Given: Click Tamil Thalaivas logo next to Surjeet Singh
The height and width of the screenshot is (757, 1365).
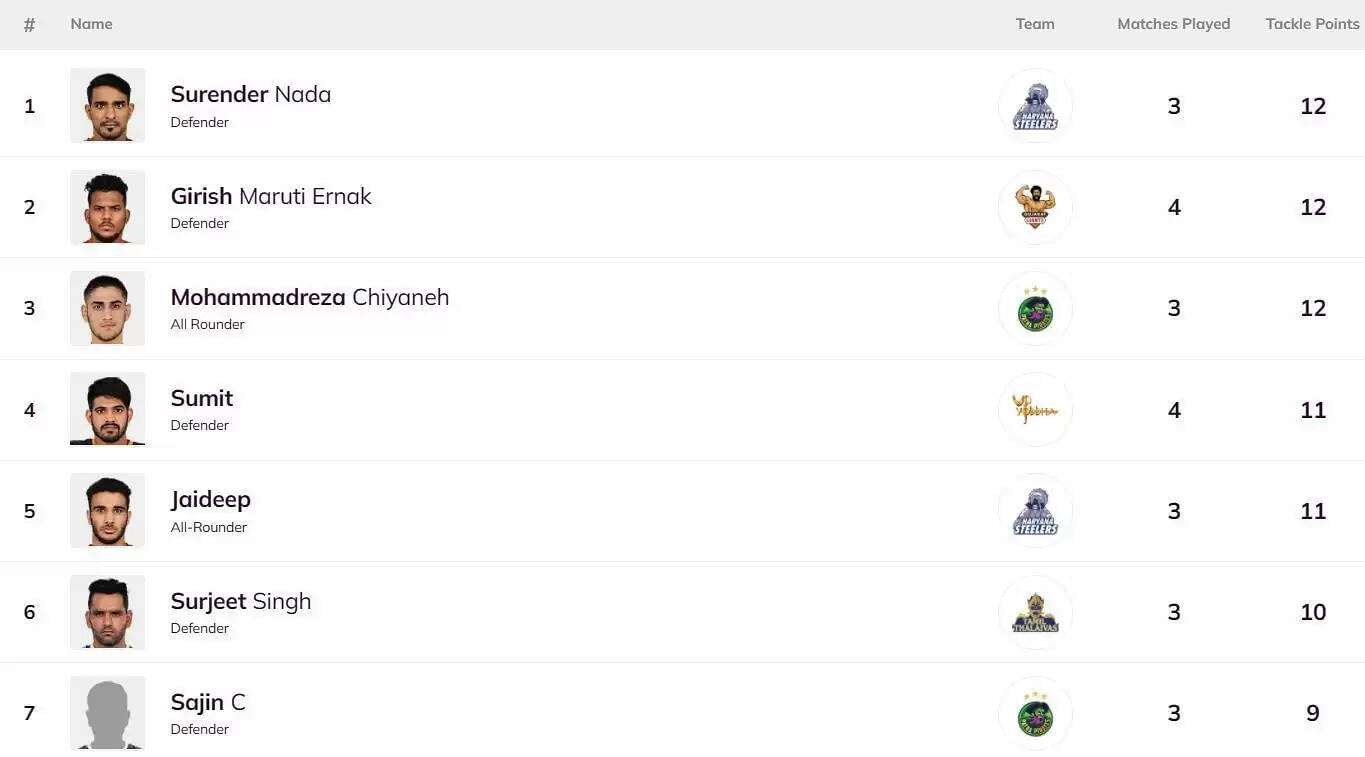Looking at the screenshot, I should (1035, 612).
